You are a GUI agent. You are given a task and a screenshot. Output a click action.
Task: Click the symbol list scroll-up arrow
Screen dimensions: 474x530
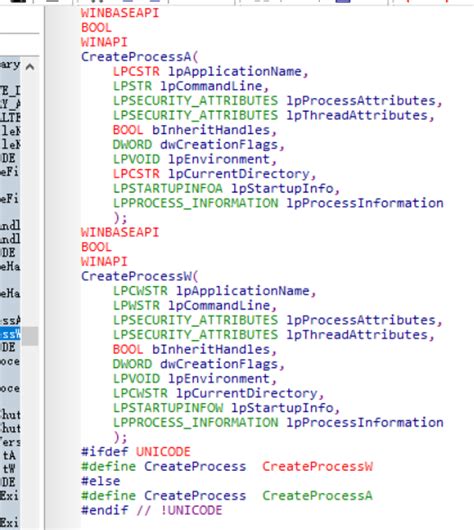(x=30, y=67)
